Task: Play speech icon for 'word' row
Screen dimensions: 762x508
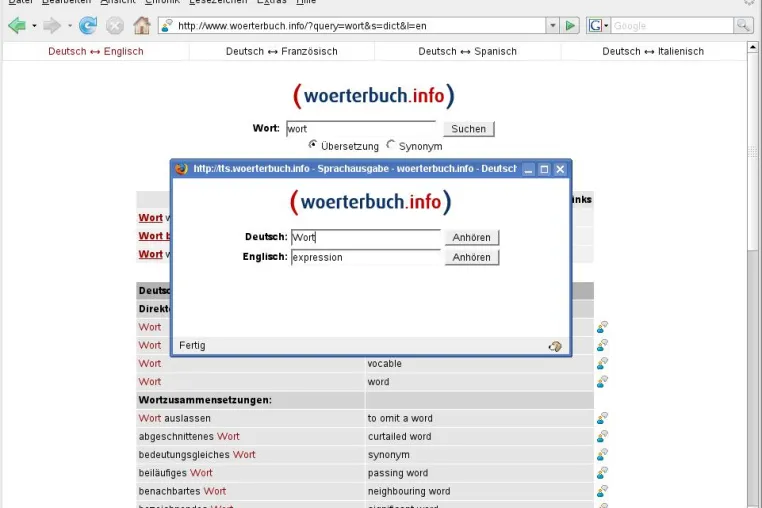Action: tap(603, 382)
